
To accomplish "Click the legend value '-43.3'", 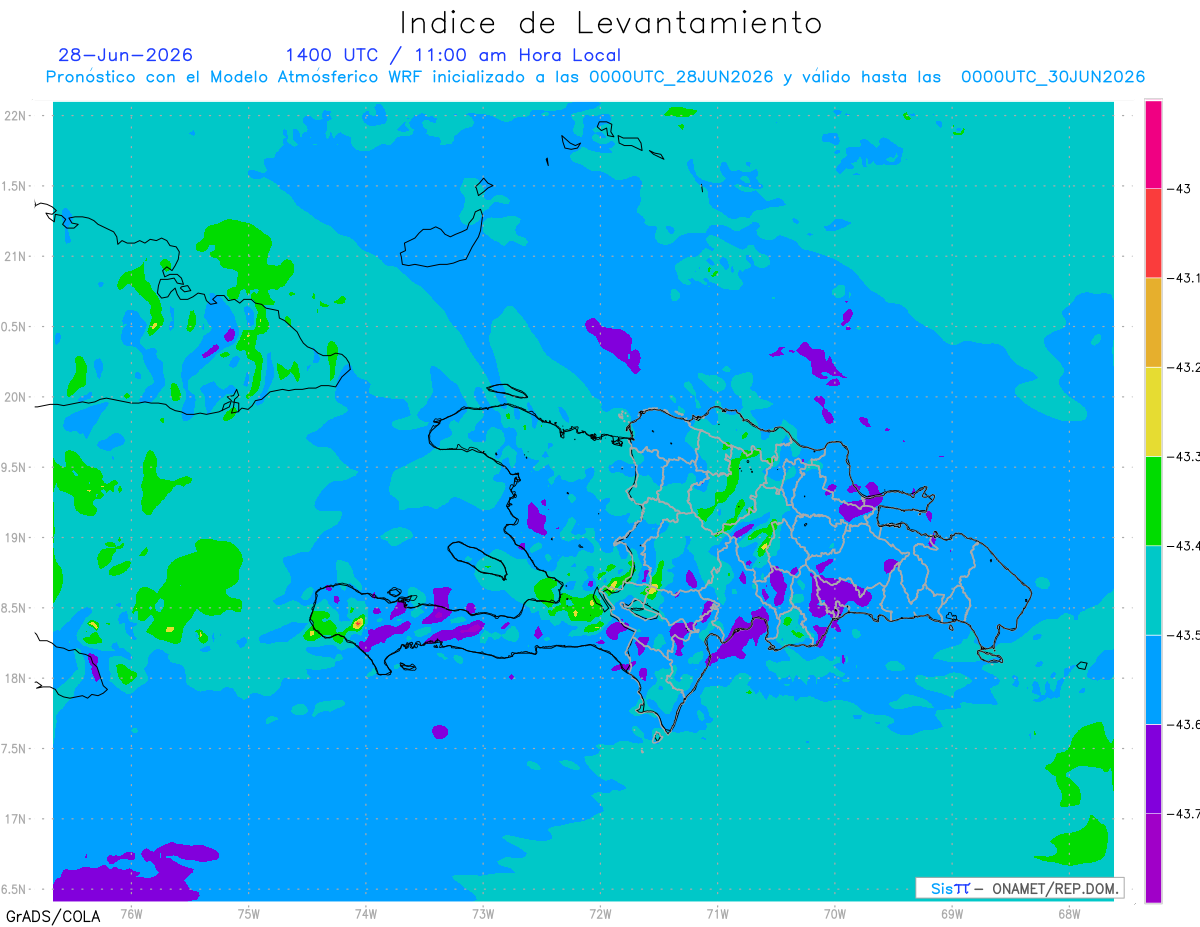I will [x=1183, y=456].
